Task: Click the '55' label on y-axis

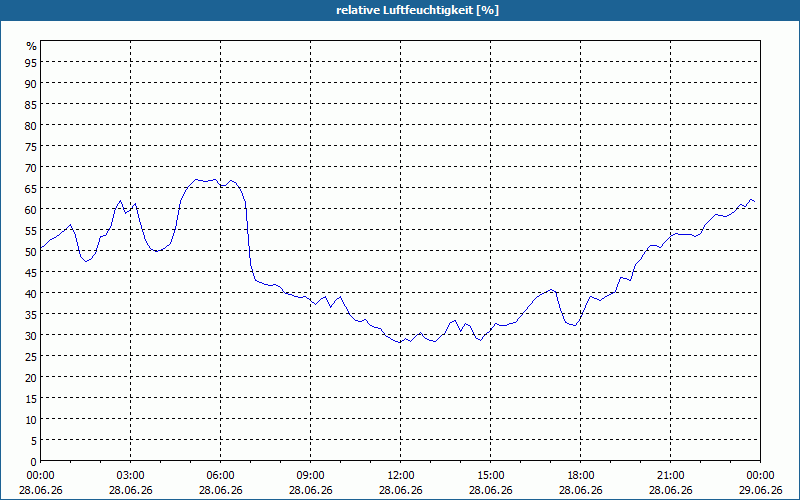Action: pos(31,230)
